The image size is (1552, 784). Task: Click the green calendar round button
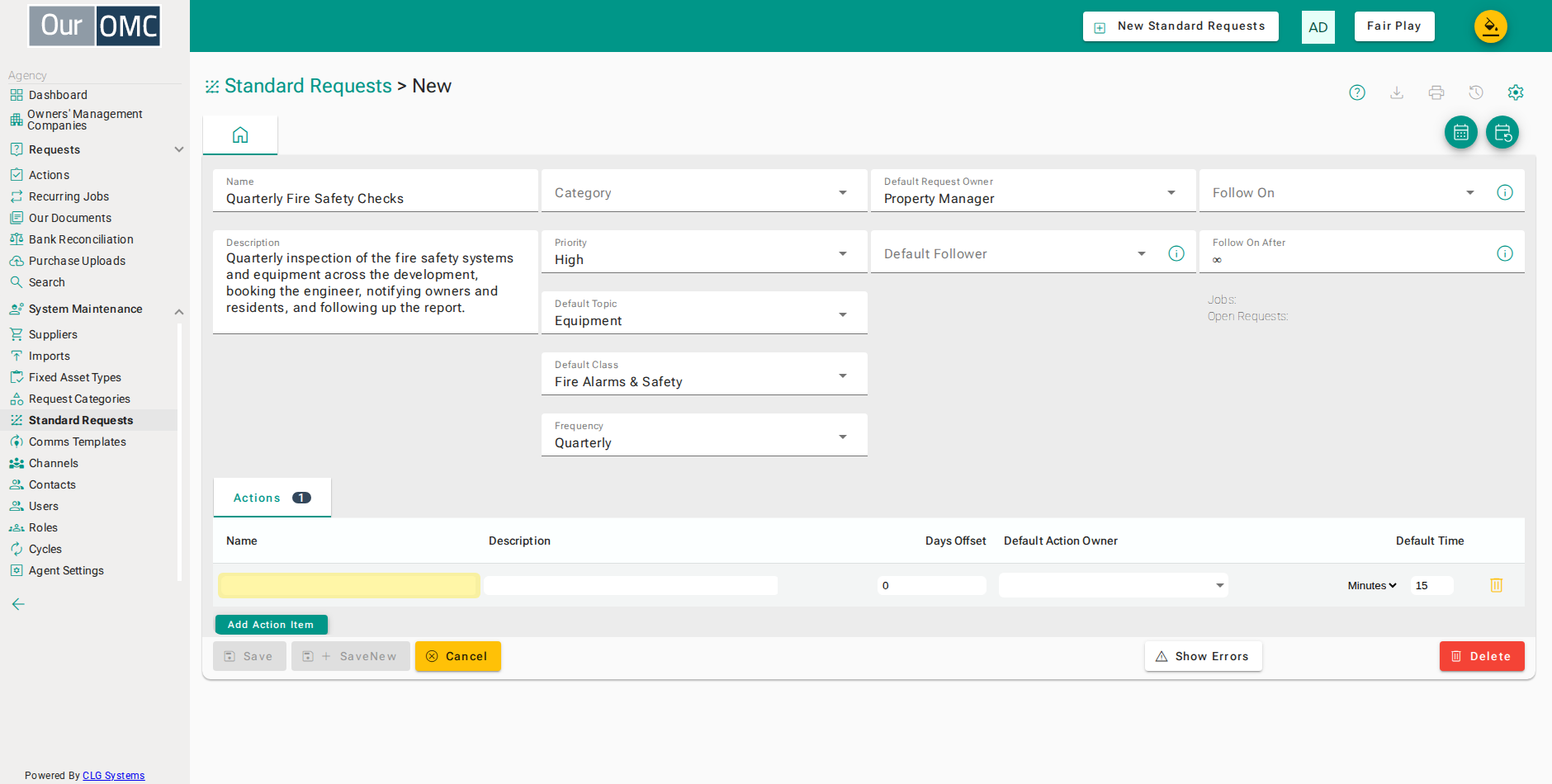[1461, 132]
